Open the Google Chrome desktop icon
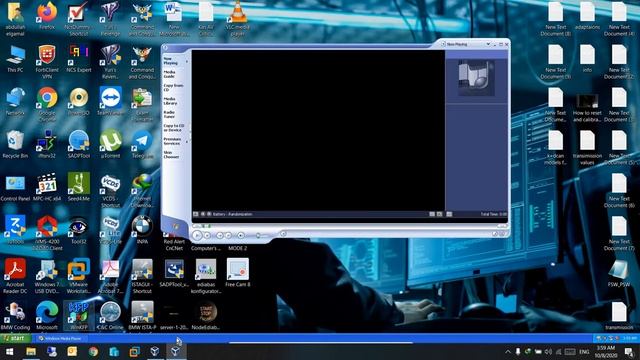 tap(47, 104)
